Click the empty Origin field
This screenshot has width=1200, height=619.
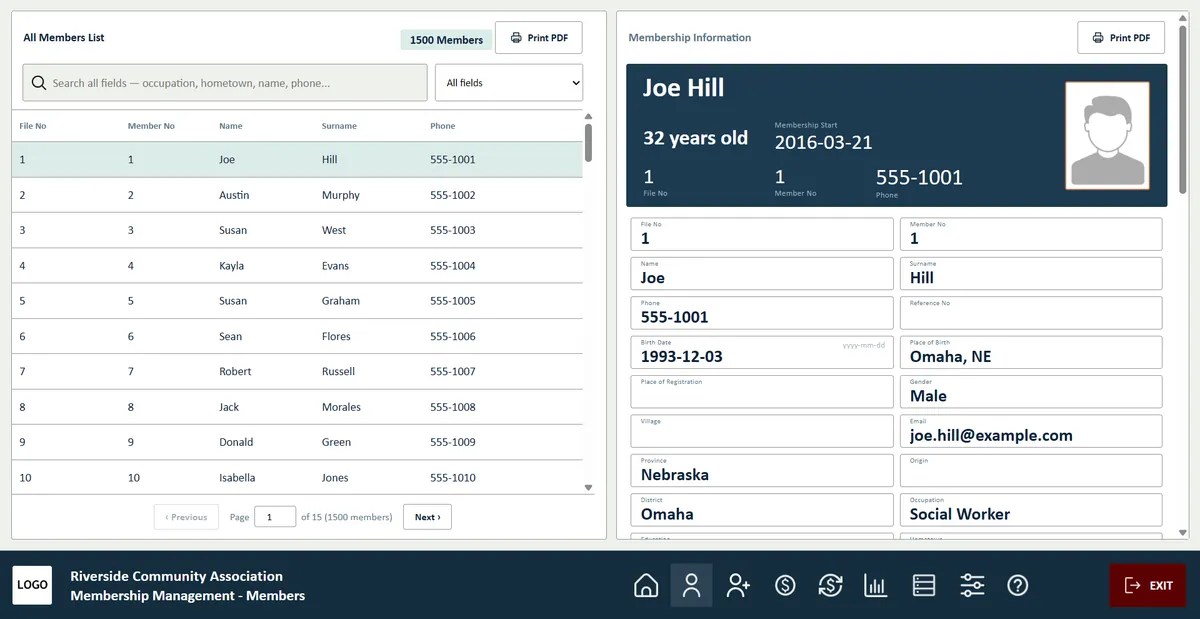click(1031, 471)
